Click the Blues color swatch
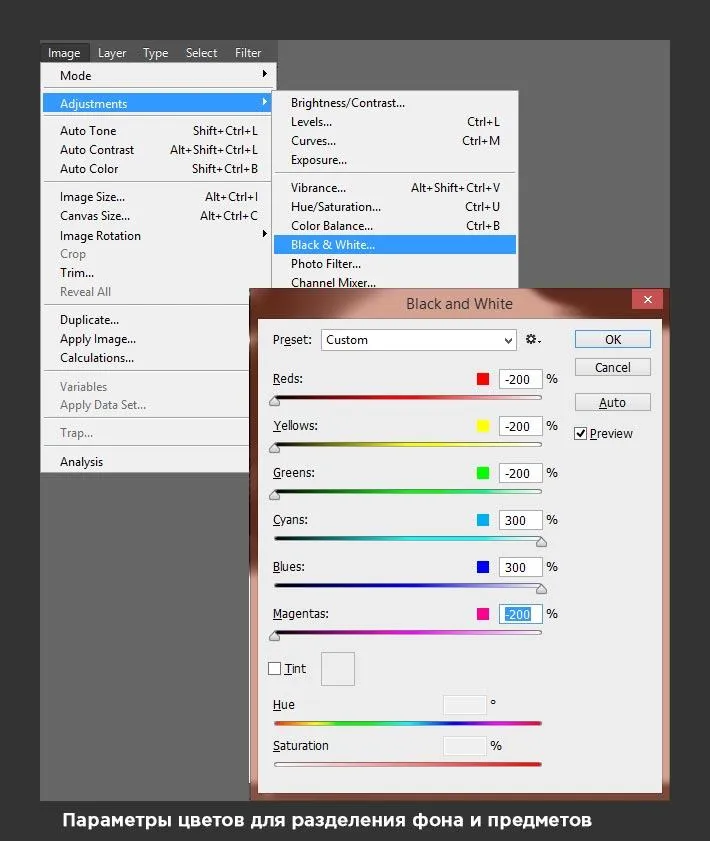This screenshot has width=710, height=841. coord(483,567)
